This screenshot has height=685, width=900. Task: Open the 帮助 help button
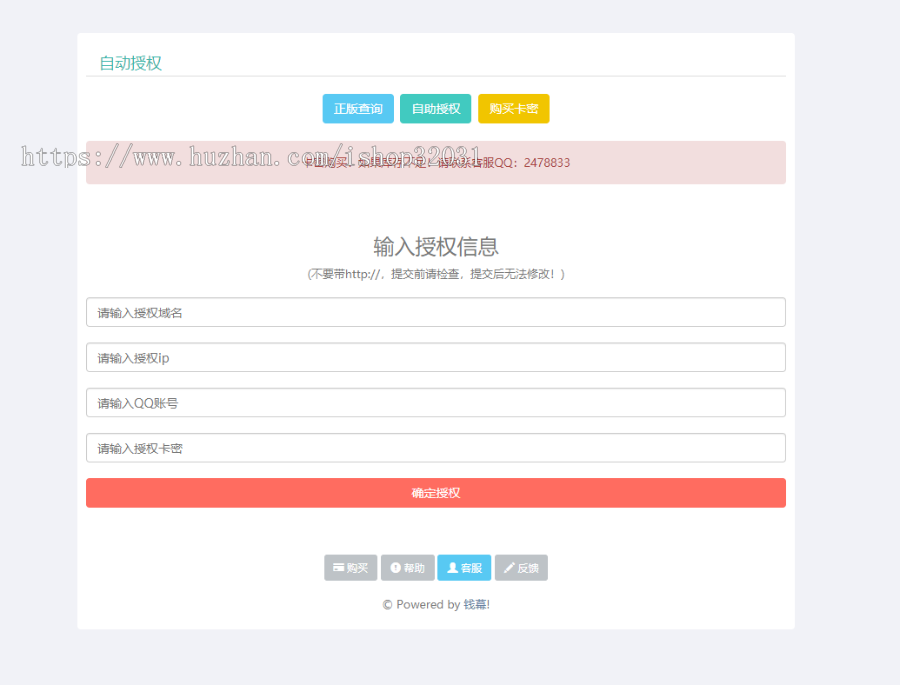click(407, 567)
